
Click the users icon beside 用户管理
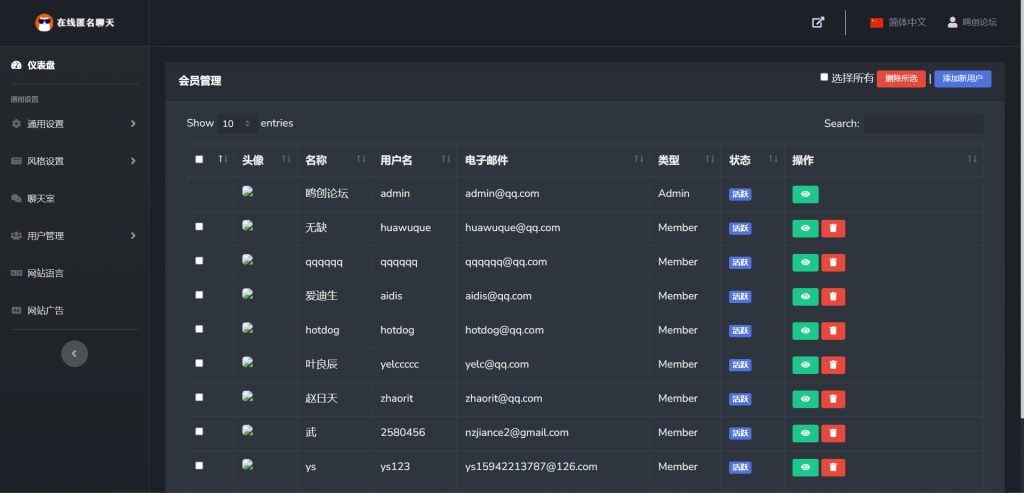[x=16, y=236]
